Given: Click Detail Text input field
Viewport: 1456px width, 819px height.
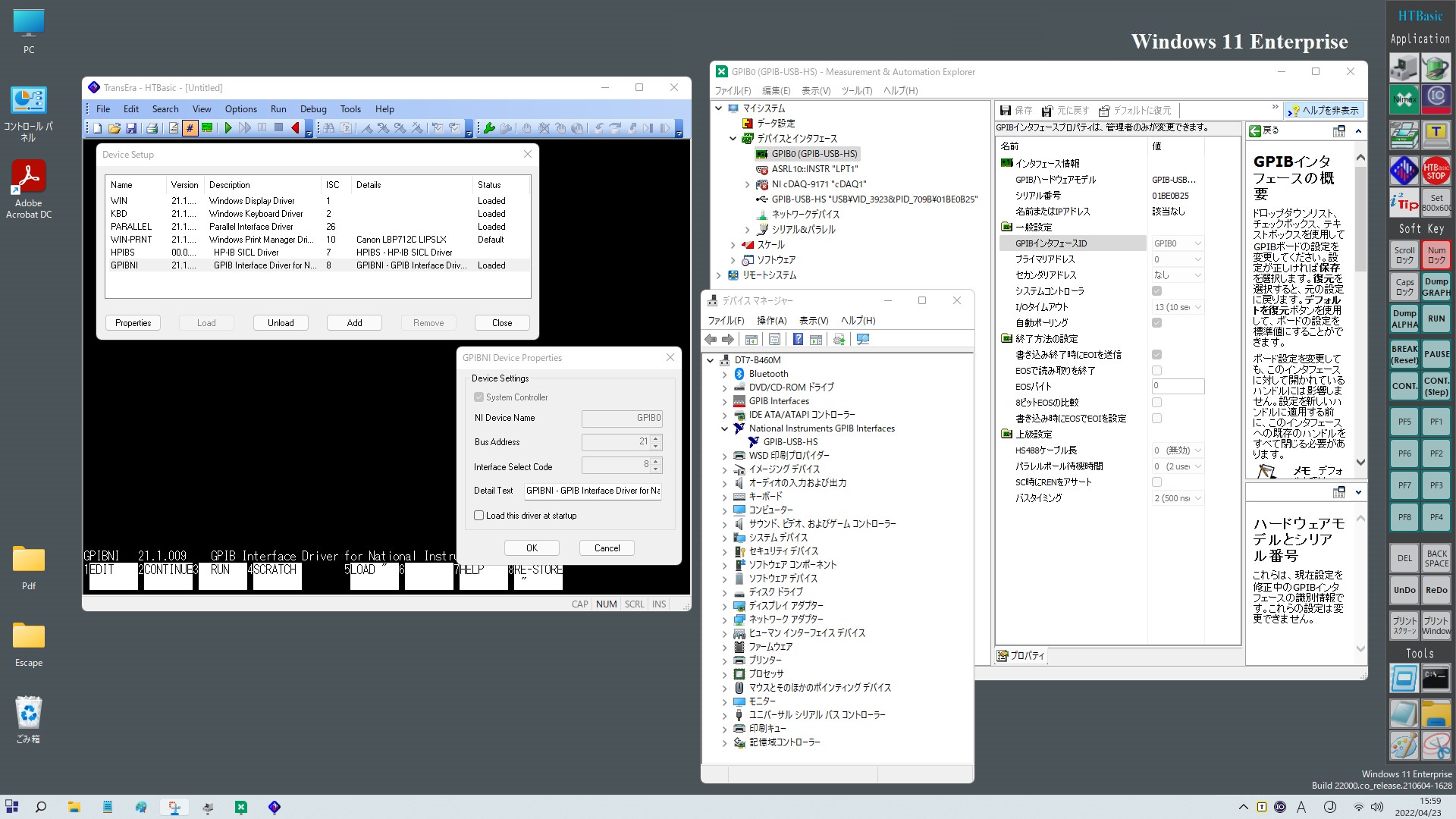Looking at the screenshot, I should coord(592,491).
